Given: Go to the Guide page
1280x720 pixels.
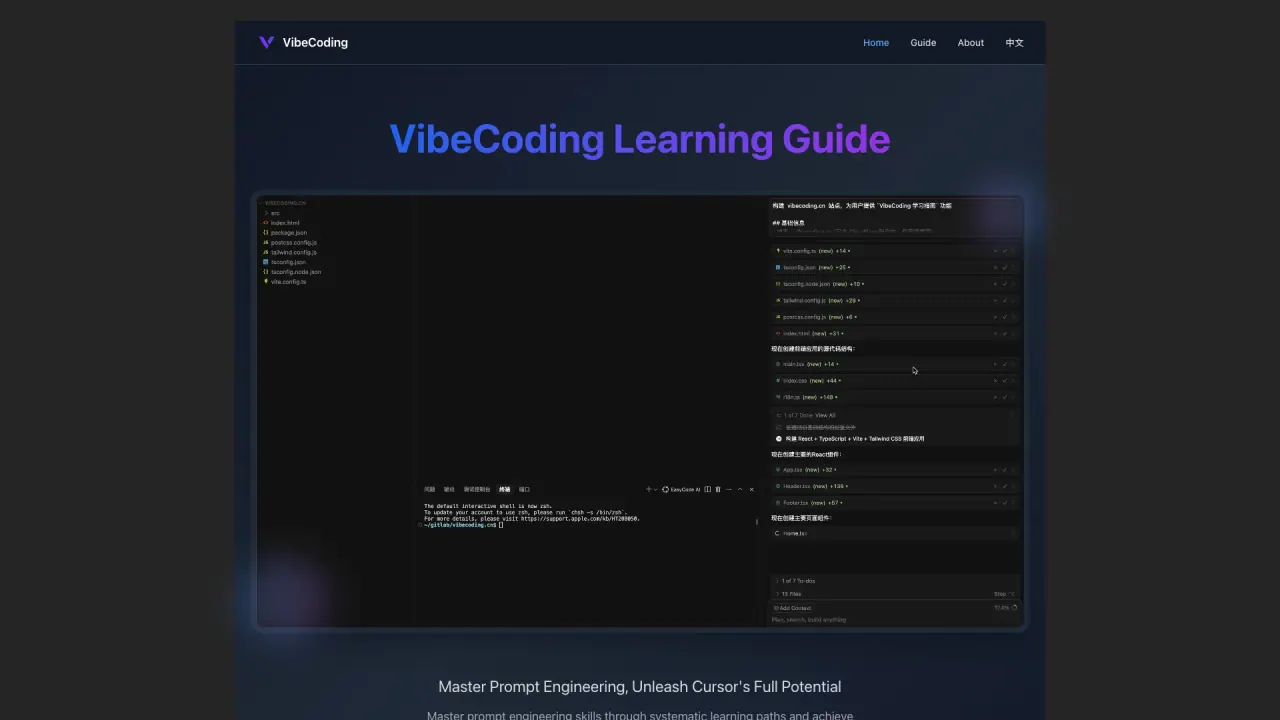Looking at the screenshot, I should coord(923,43).
